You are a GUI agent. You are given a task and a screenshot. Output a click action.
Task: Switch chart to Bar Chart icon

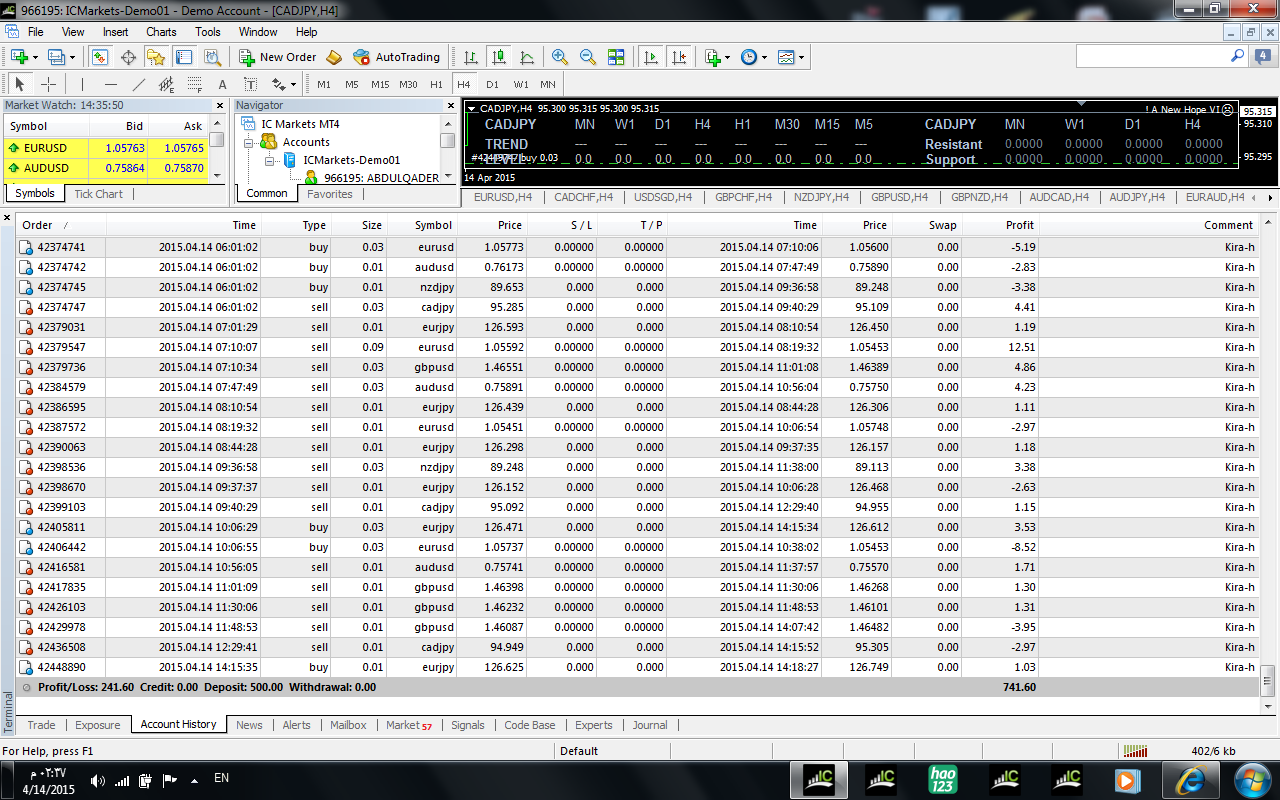pos(470,57)
